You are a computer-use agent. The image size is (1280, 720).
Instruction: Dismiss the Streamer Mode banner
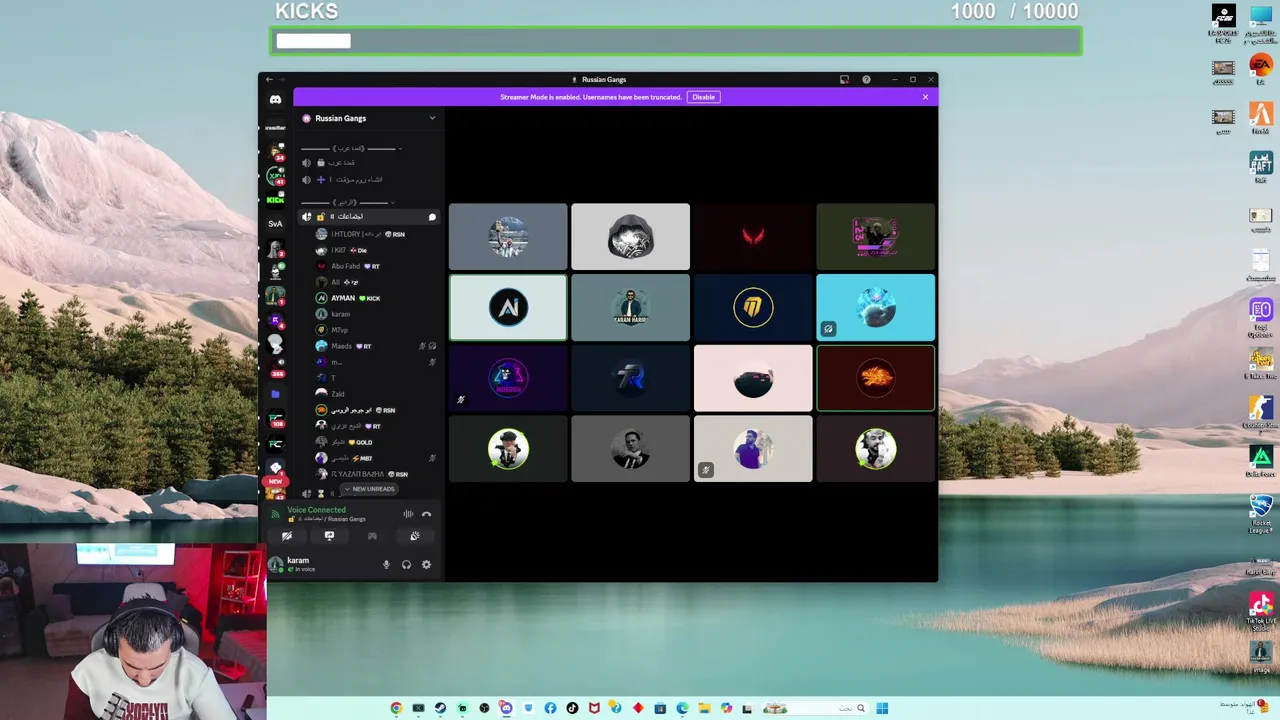925,97
